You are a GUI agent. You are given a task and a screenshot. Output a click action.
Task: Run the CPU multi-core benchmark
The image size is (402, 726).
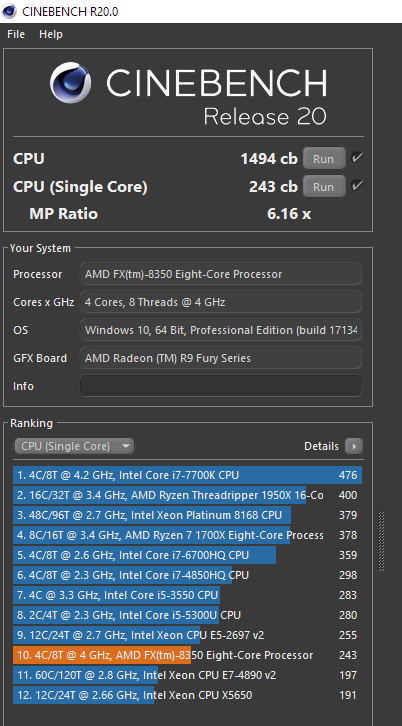click(x=324, y=159)
